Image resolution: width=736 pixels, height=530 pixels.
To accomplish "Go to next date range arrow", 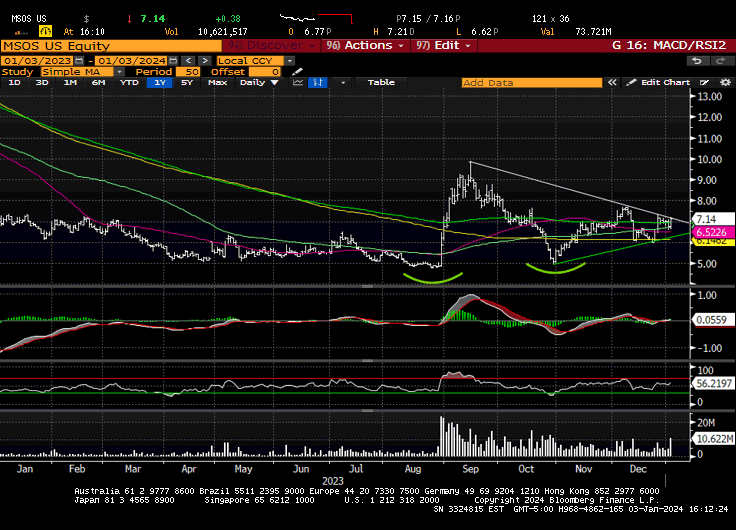I will coord(205,61).
